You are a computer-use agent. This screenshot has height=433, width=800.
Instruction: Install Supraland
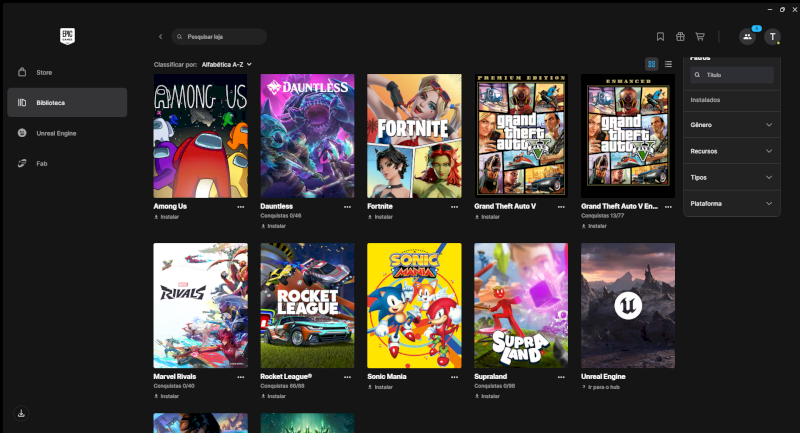click(x=487, y=396)
